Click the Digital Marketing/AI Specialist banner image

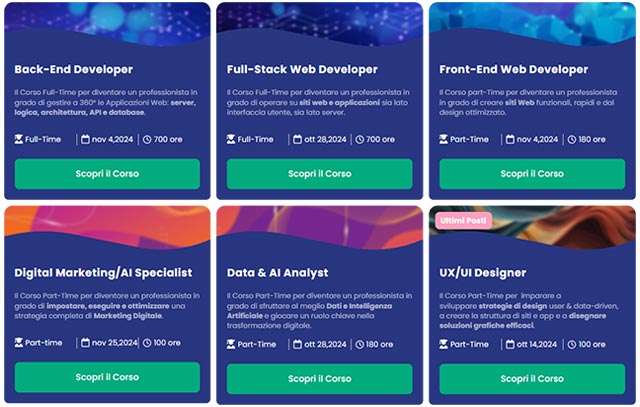point(107,228)
